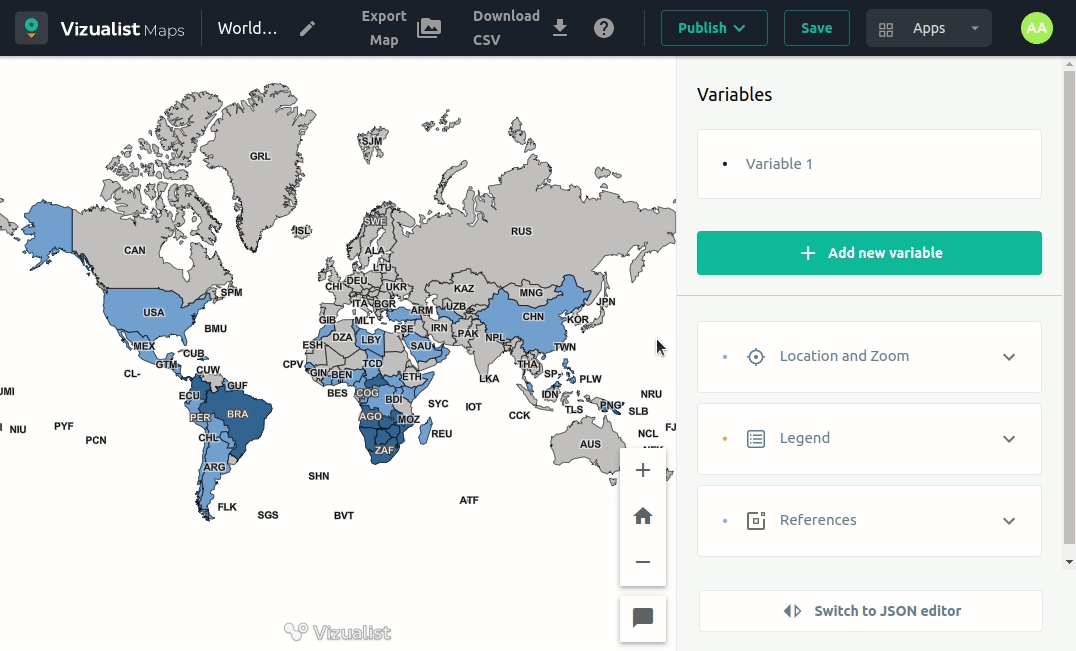Click the Vizualist Maps logo icon
This screenshot has width=1076, height=651.
pyautogui.click(x=31, y=28)
